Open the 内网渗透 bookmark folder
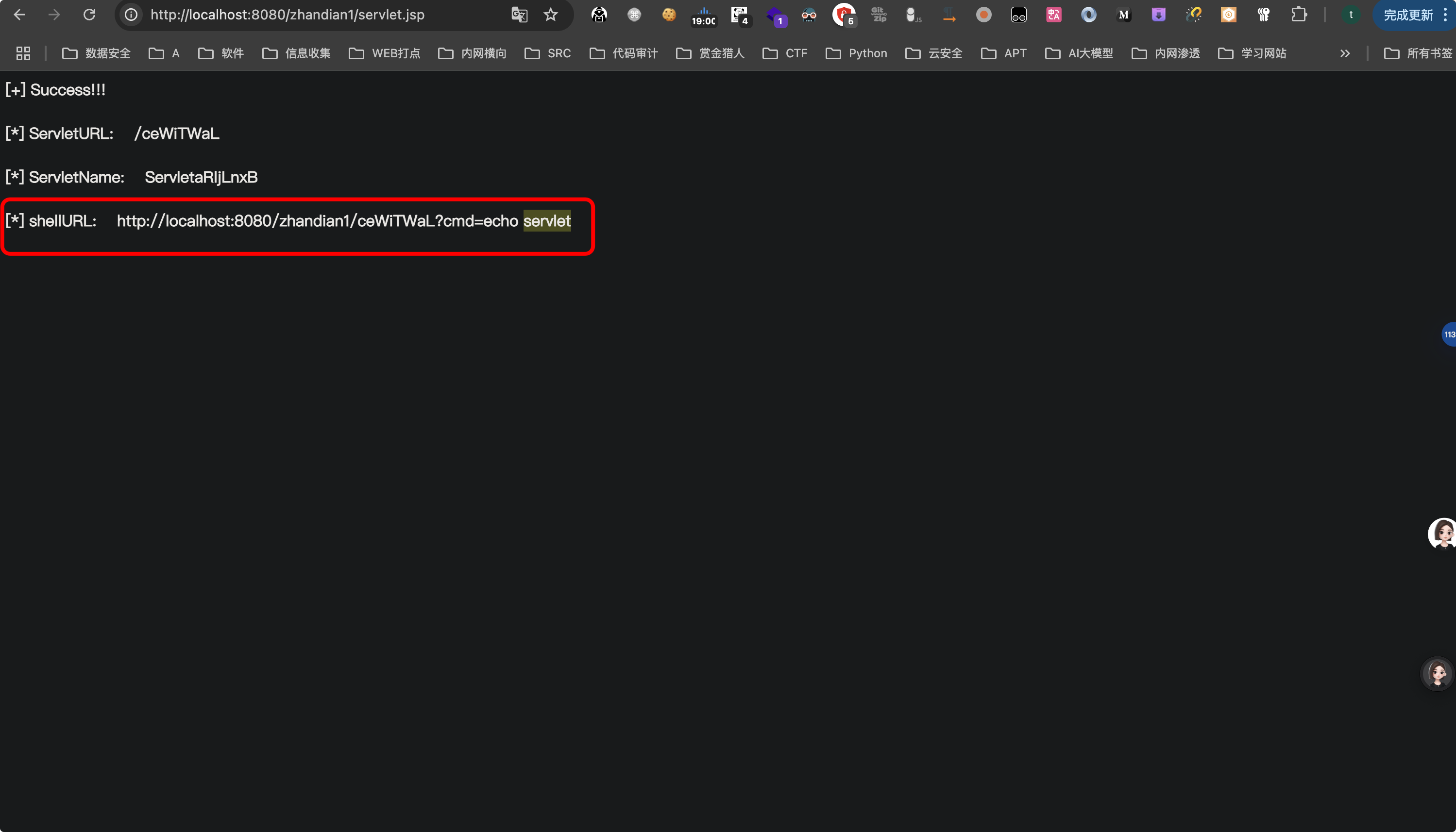The image size is (1456, 832). (1166, 53)
